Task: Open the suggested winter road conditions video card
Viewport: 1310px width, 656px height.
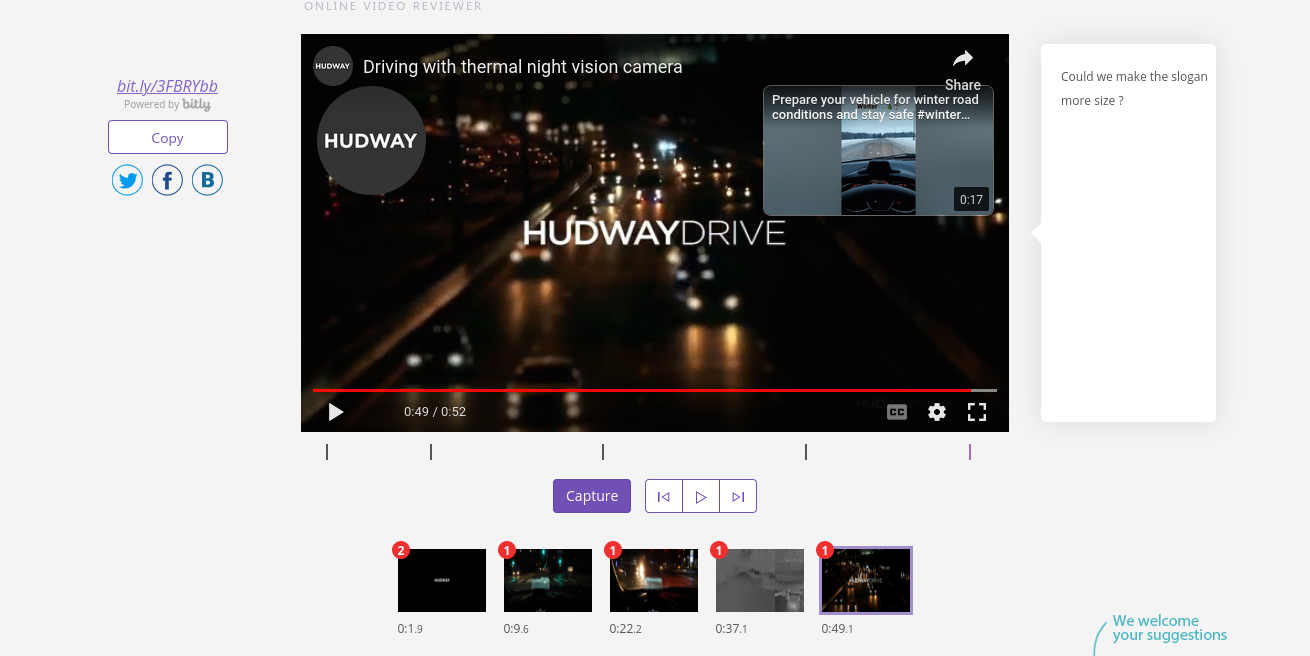Action: click(878, 150)
